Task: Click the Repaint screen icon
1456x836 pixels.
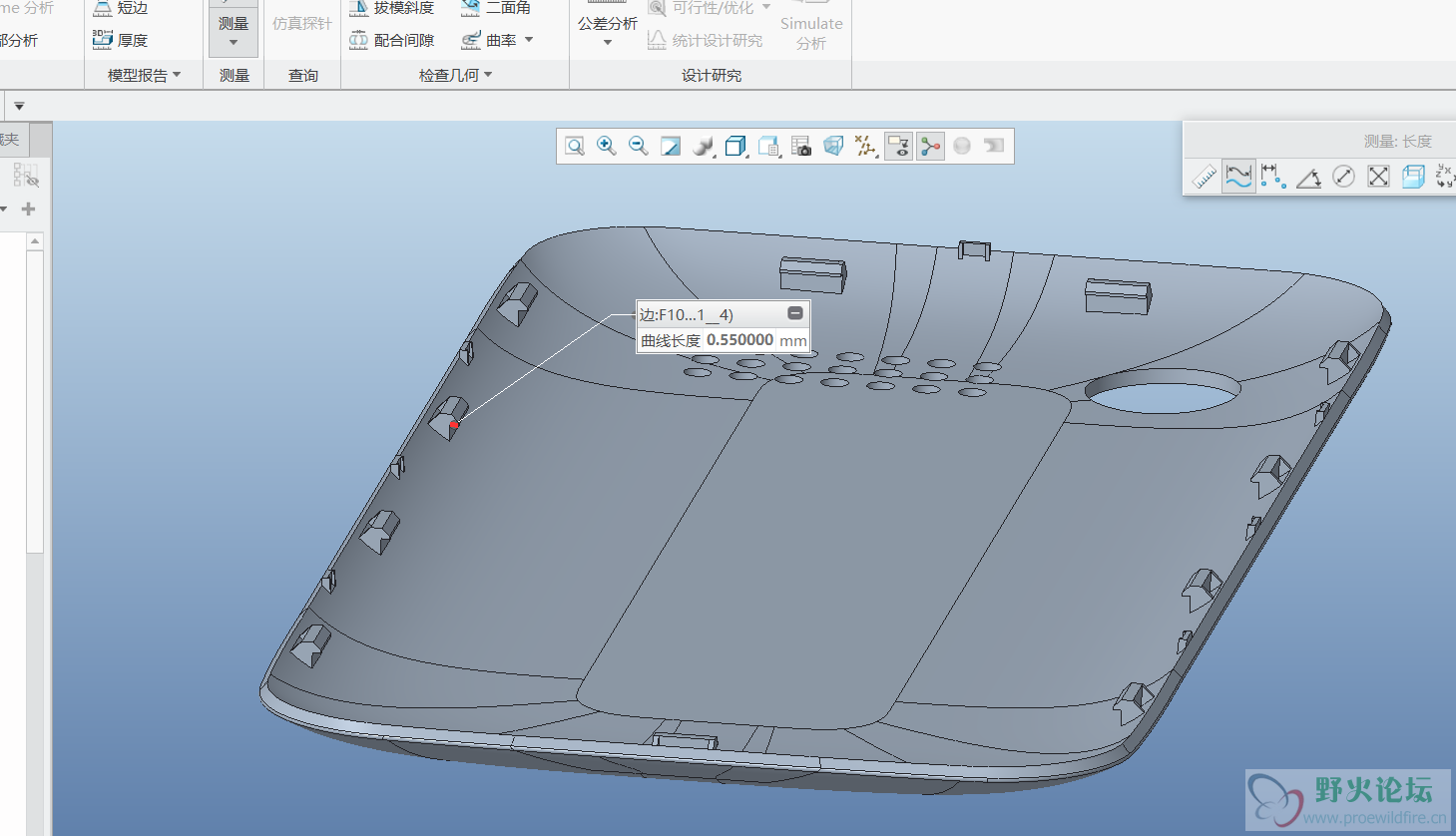Action: point(671,147)
